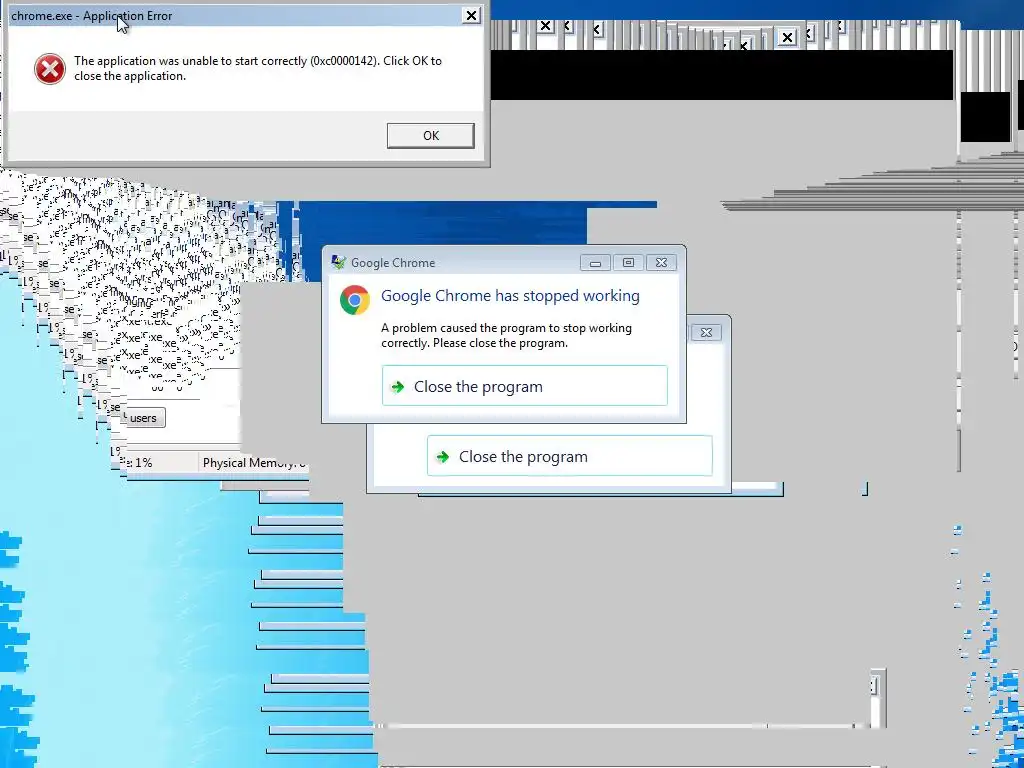Click the 'A problem caused the program' description text
The height and width of the screenshot is (768, 1024).
pyautogui.click(x=506, y=335)
